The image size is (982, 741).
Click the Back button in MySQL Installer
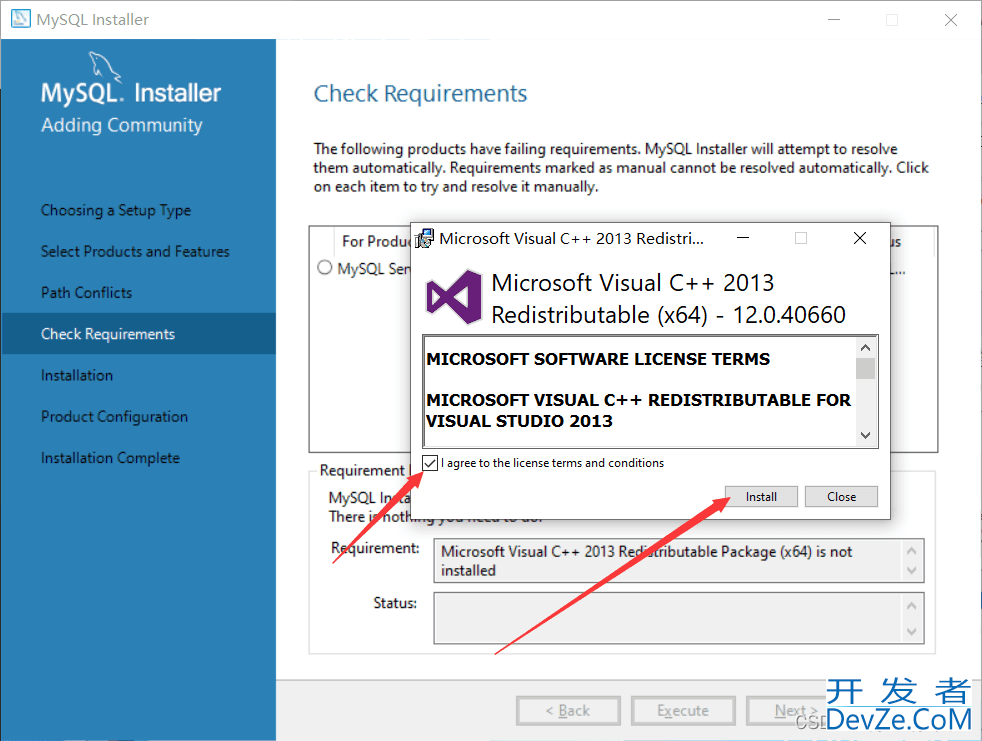568,711
